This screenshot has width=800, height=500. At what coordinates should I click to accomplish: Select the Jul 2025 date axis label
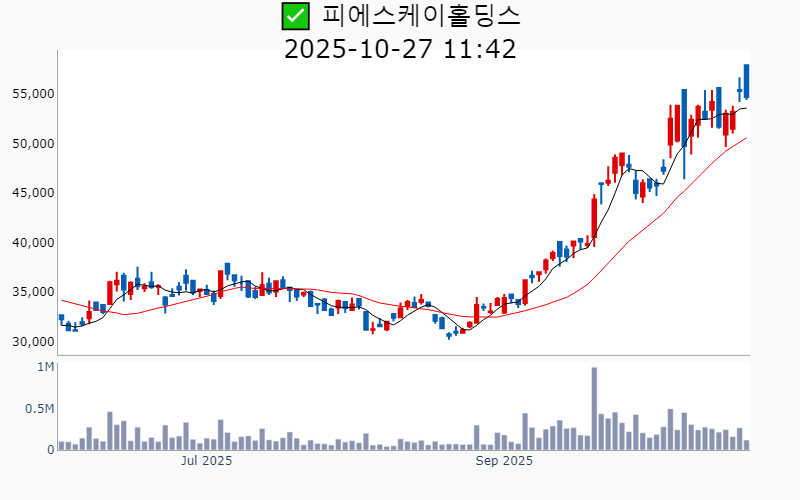(206, 461)
